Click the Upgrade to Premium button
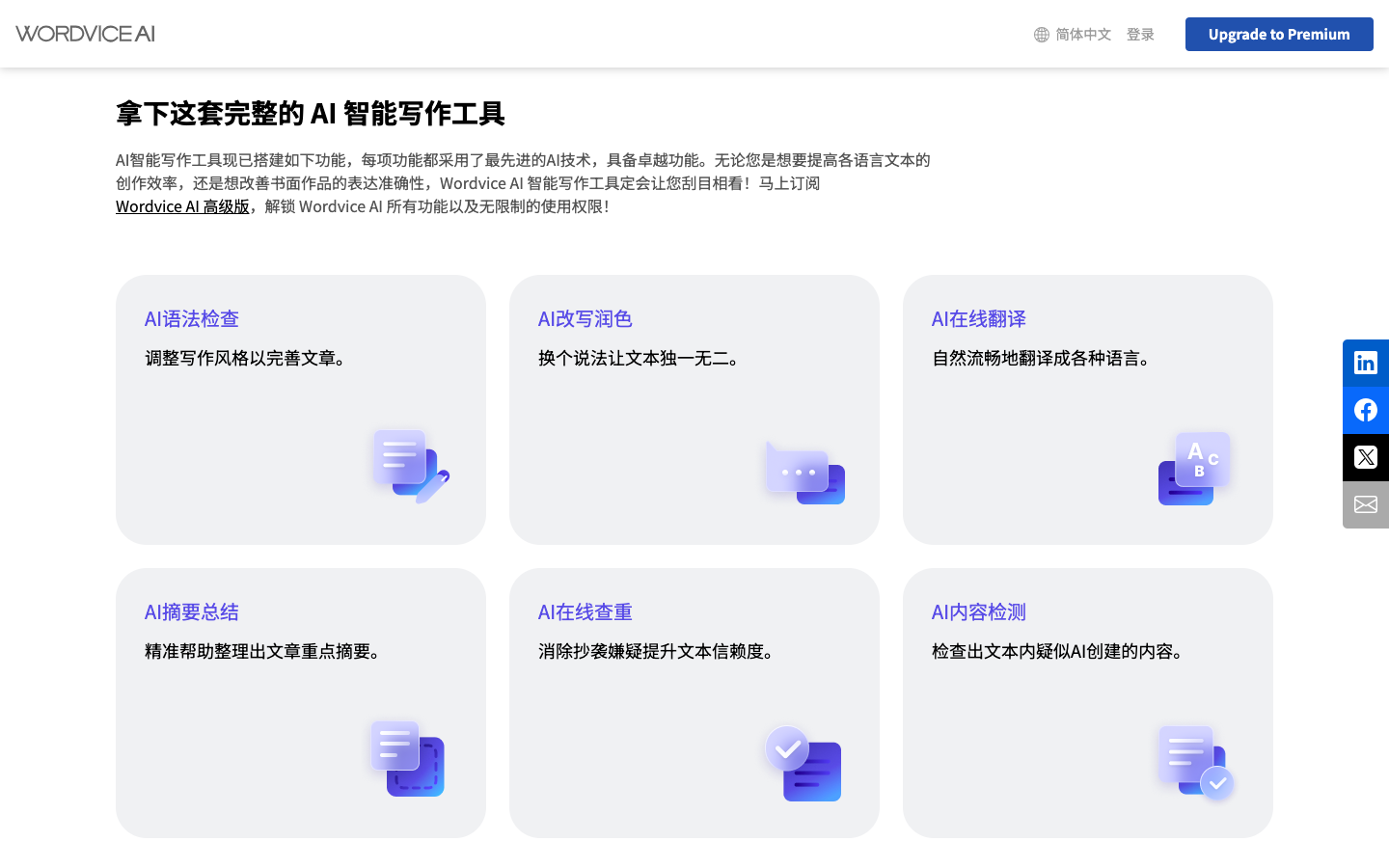1389x868 pixels. (1279, 34)
